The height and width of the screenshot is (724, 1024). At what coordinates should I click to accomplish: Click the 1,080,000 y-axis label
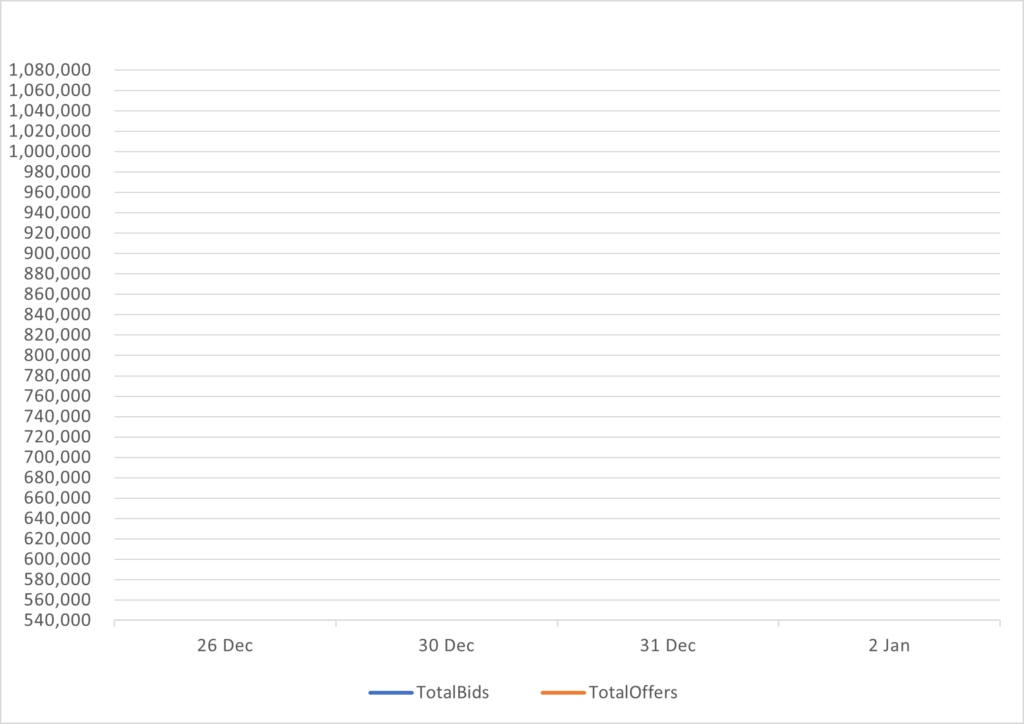point(50,70)
